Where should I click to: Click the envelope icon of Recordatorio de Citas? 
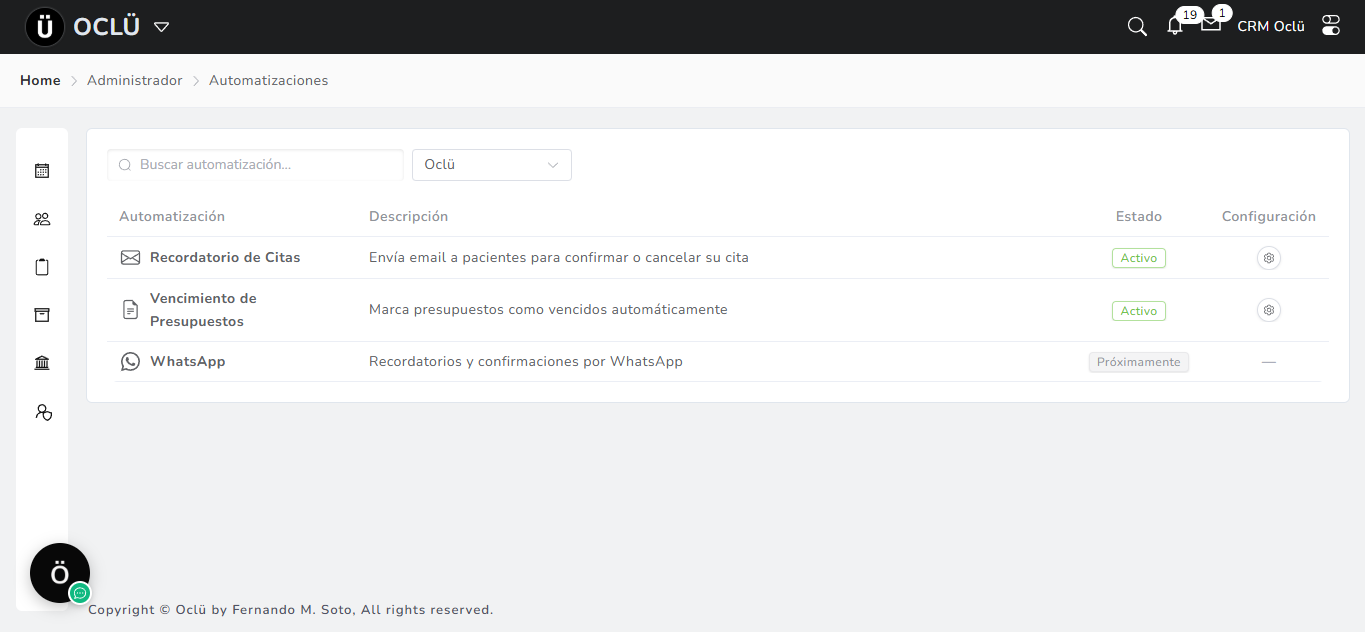(130, 258)
